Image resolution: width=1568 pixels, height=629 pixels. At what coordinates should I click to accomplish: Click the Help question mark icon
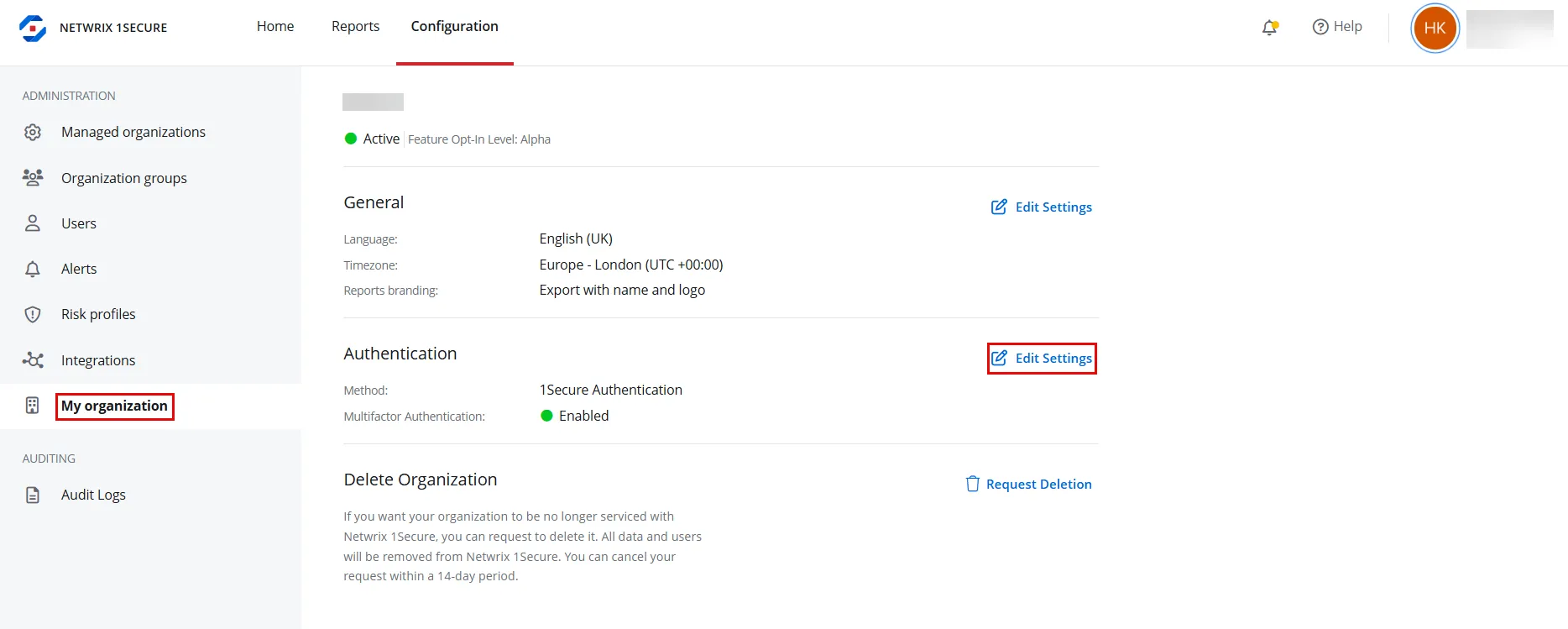click(1320, 27)
